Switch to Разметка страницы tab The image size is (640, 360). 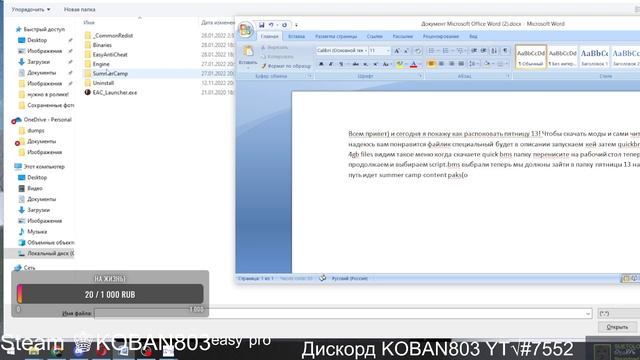click(x=336, y=36)
